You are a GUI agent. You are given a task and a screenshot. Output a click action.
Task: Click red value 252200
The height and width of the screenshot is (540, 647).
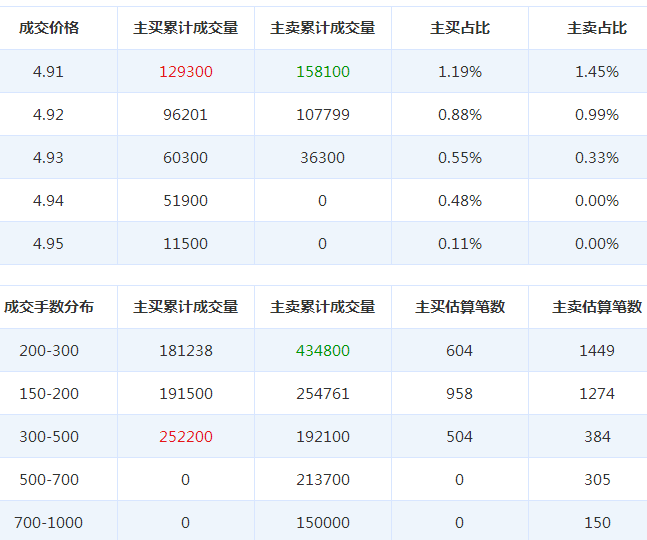[x=186, y=436]
